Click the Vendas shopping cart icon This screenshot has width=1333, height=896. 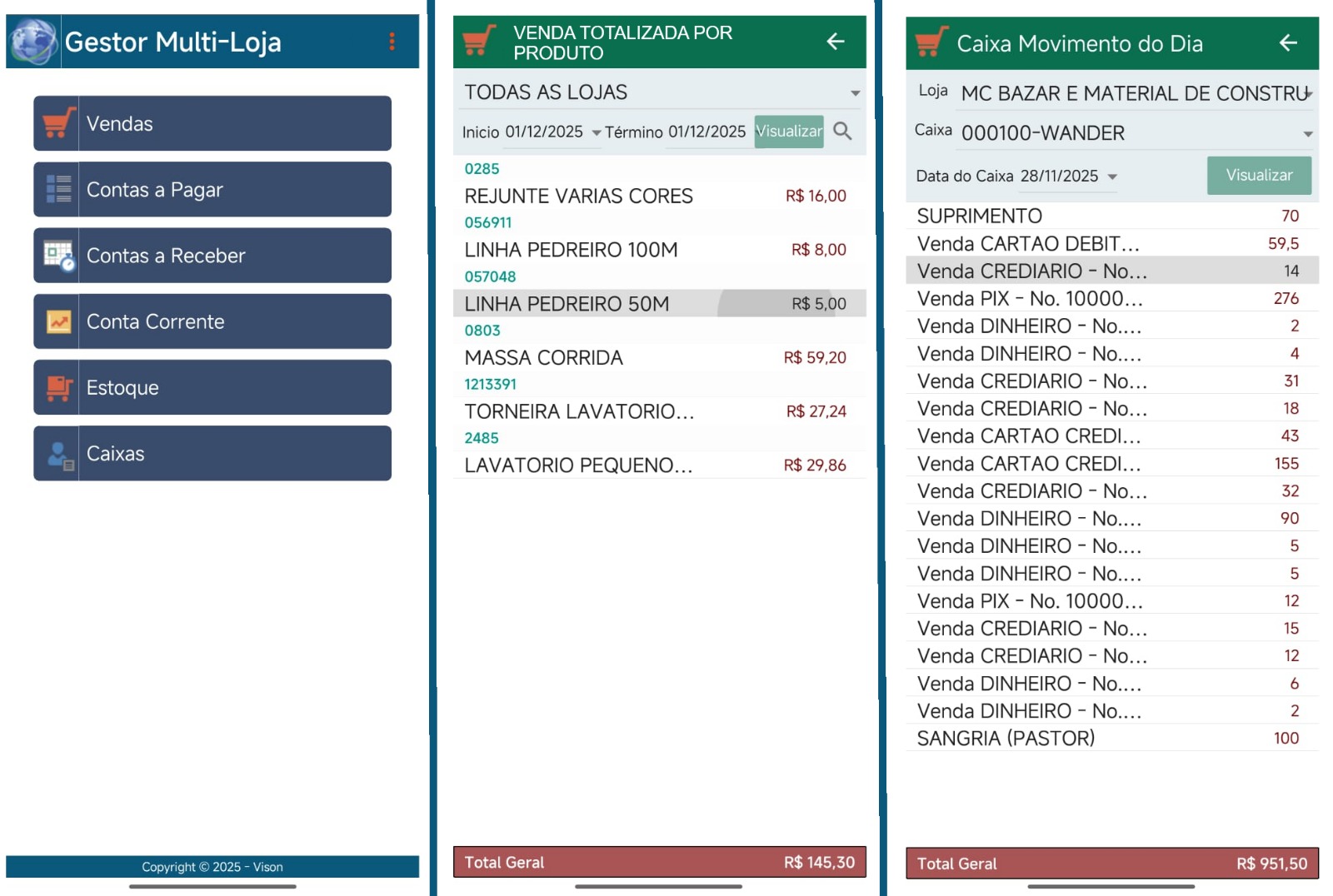tap(57, 123)
